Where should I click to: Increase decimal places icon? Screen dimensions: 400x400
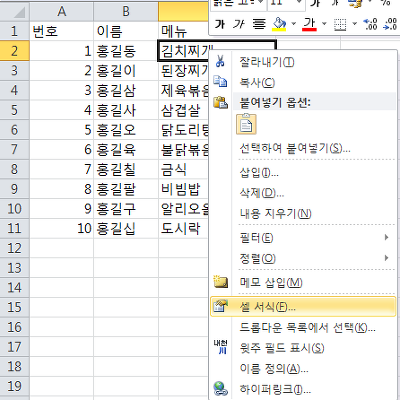tap(371, 24)
